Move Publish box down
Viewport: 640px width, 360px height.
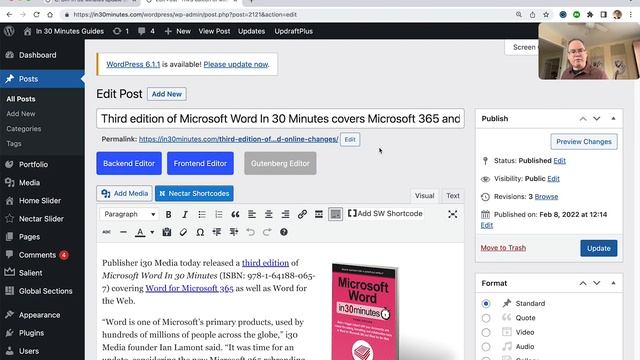pyautogui.click(x=597, y=119)
